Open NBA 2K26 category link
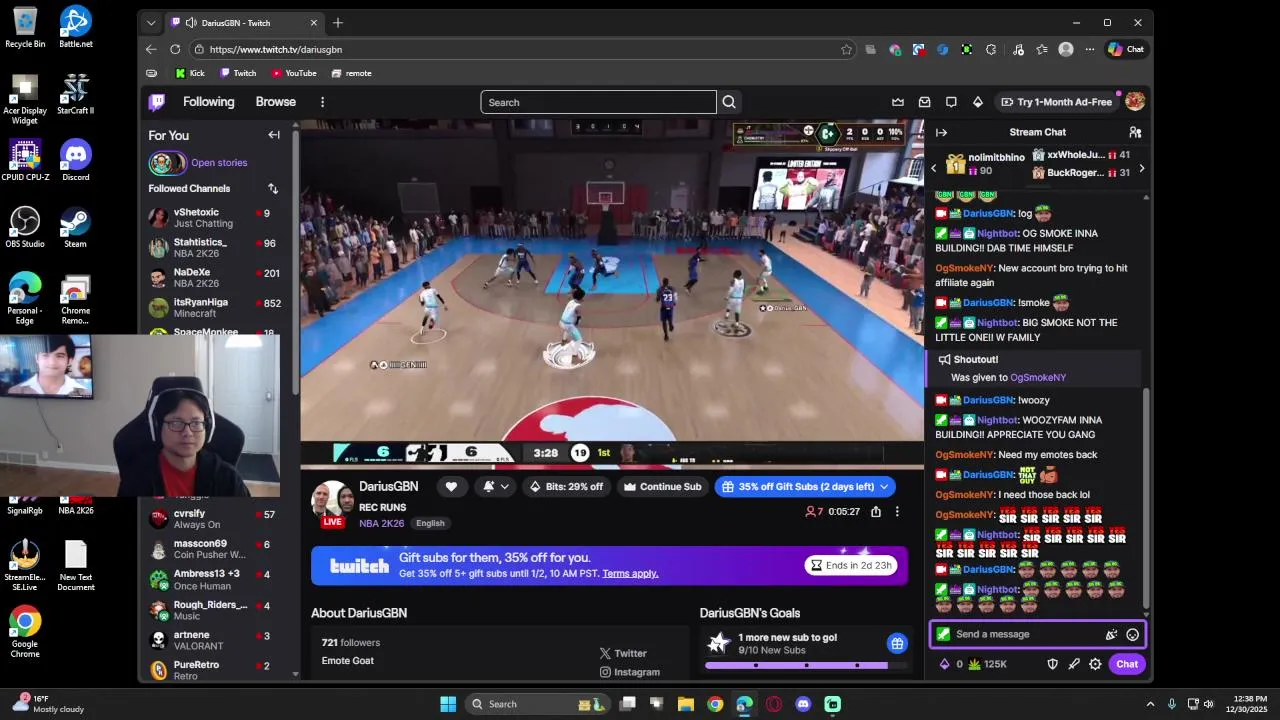 coord(382,523)
